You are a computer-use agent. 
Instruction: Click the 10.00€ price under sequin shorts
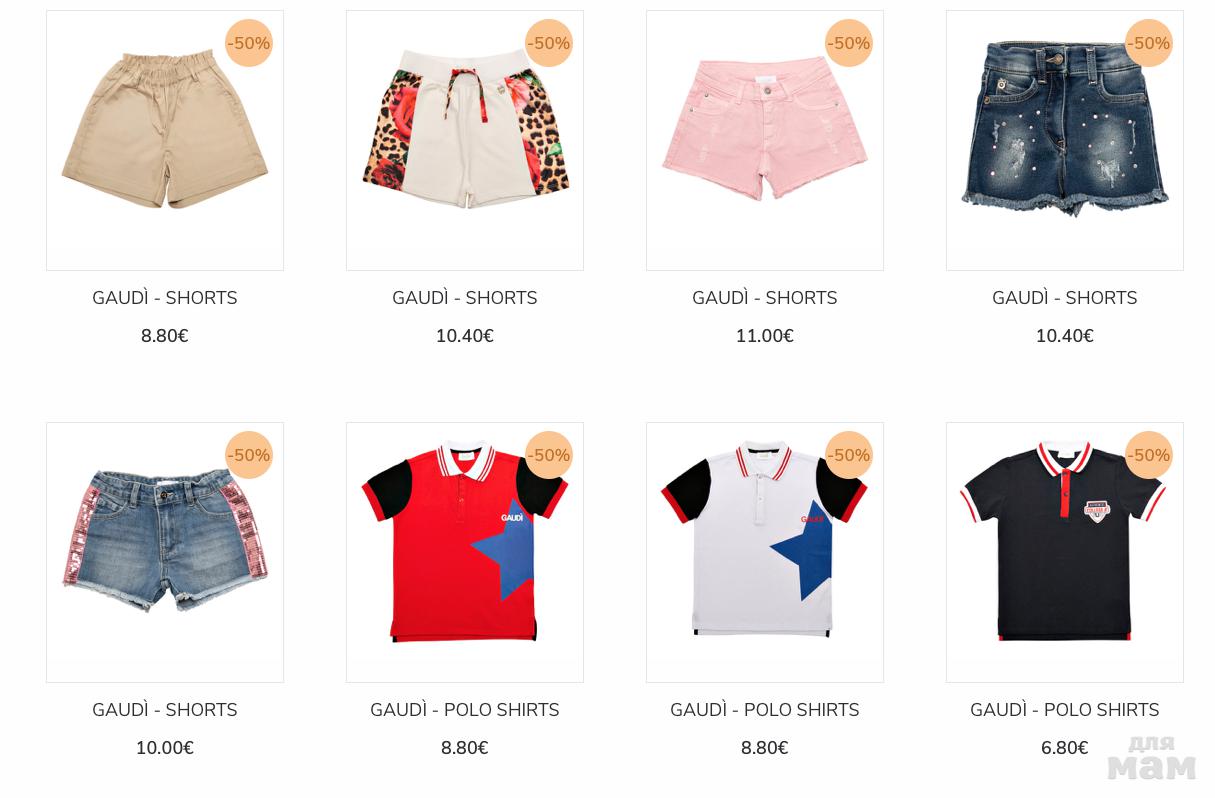pyautogui.click(x=165, y=748)
